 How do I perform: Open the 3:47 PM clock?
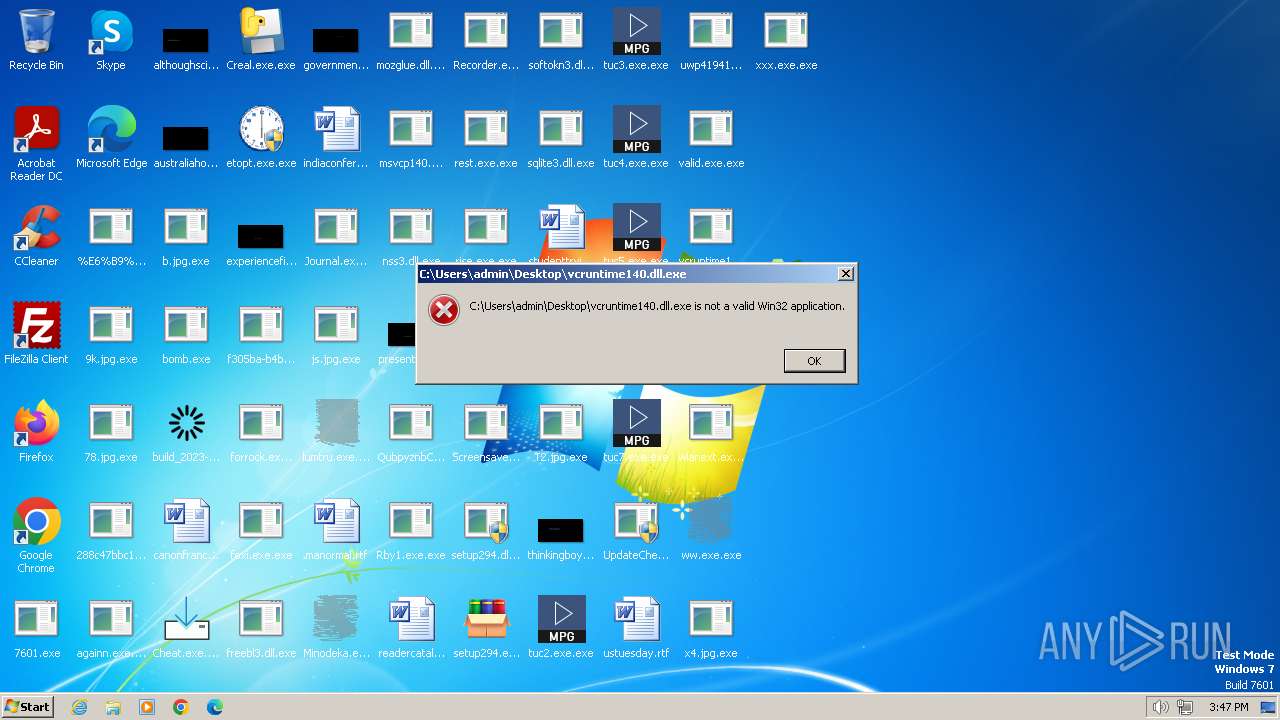coord(1228,707)
